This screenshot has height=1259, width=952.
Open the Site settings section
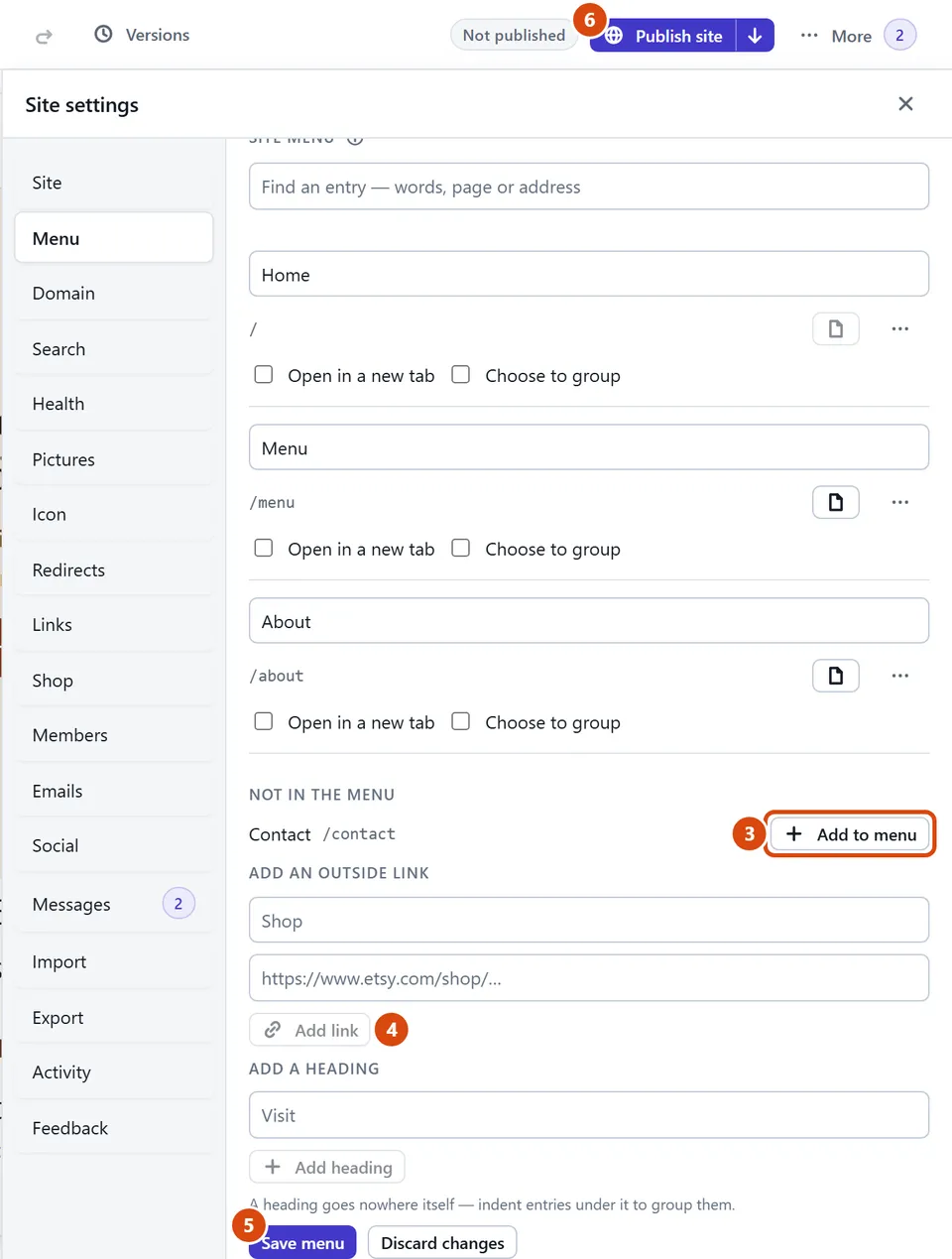[x=114, y=183]
